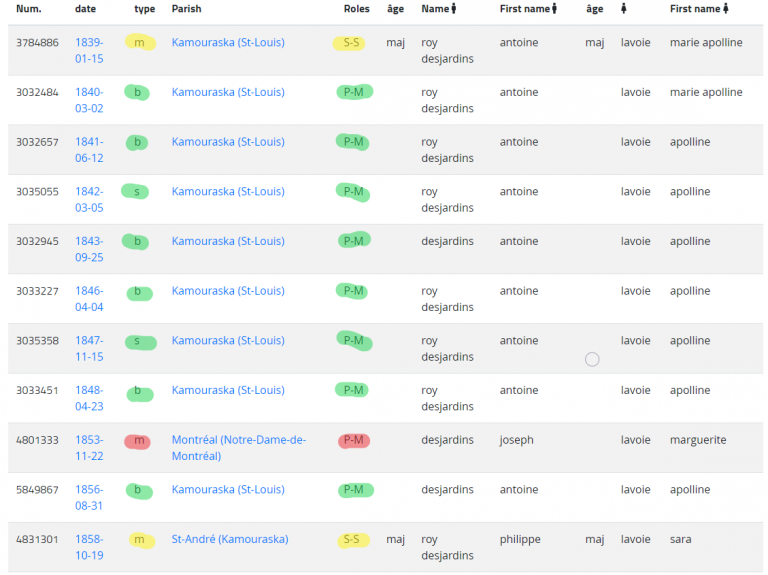Click red 'm' type badge for record 4801333
768x575 pixels.
138,441
